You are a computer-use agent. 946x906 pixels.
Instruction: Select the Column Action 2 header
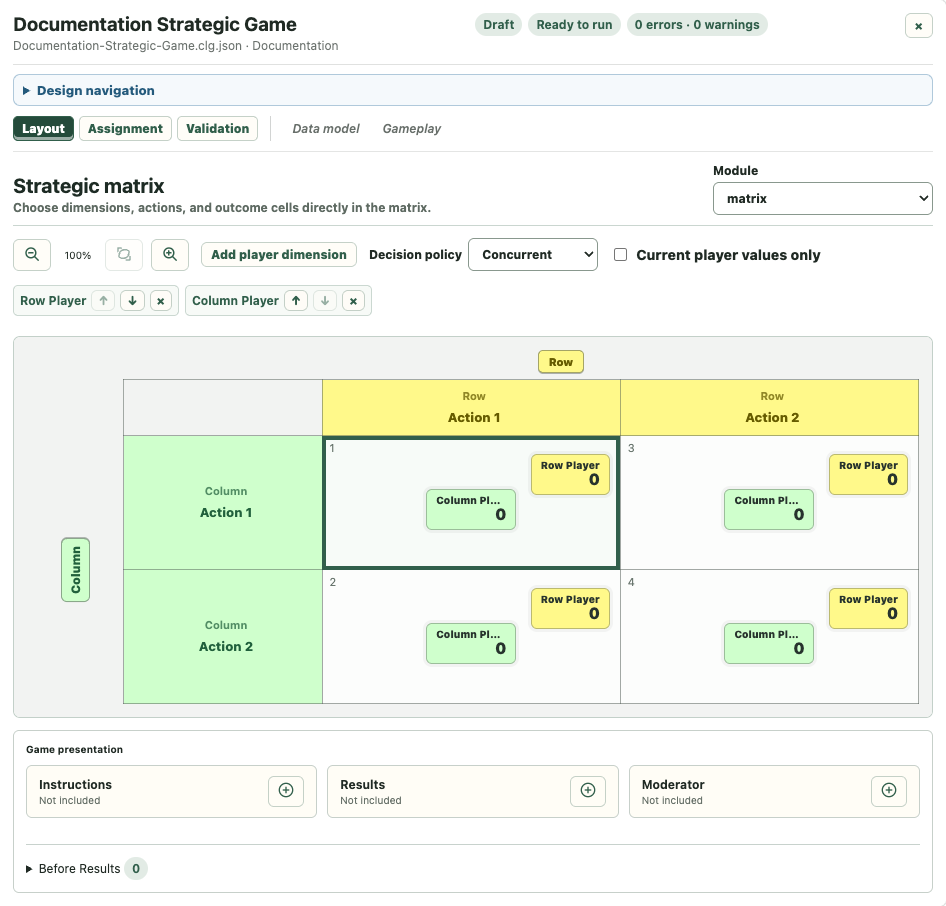(223, 636)
